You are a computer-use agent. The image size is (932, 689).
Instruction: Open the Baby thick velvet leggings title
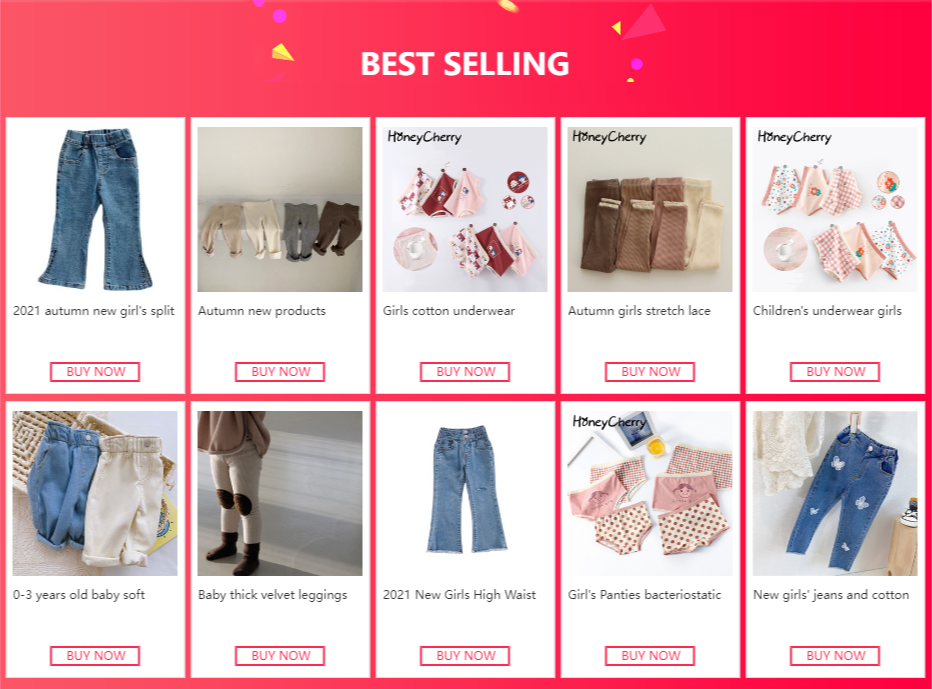coord(272,595)
